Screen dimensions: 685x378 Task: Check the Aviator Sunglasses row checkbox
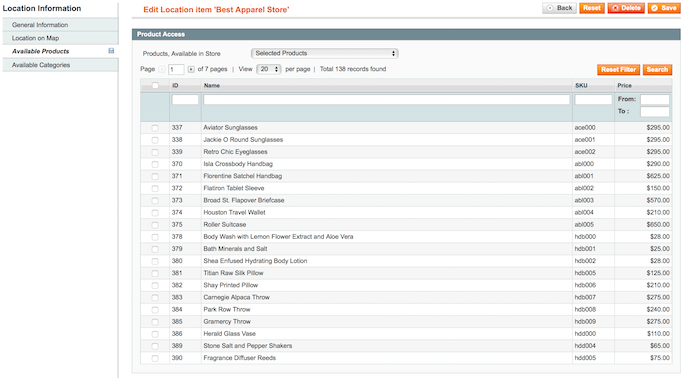pyautogui.click(x=155, y=128)
